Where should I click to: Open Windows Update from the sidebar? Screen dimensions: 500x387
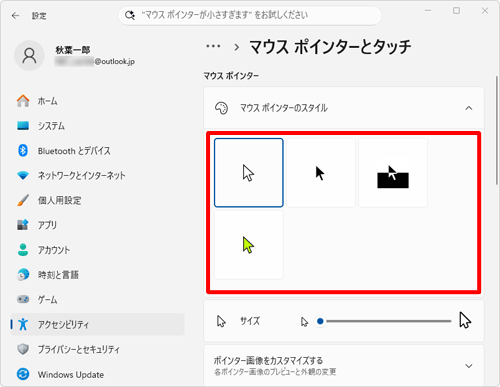pos(97,374)
